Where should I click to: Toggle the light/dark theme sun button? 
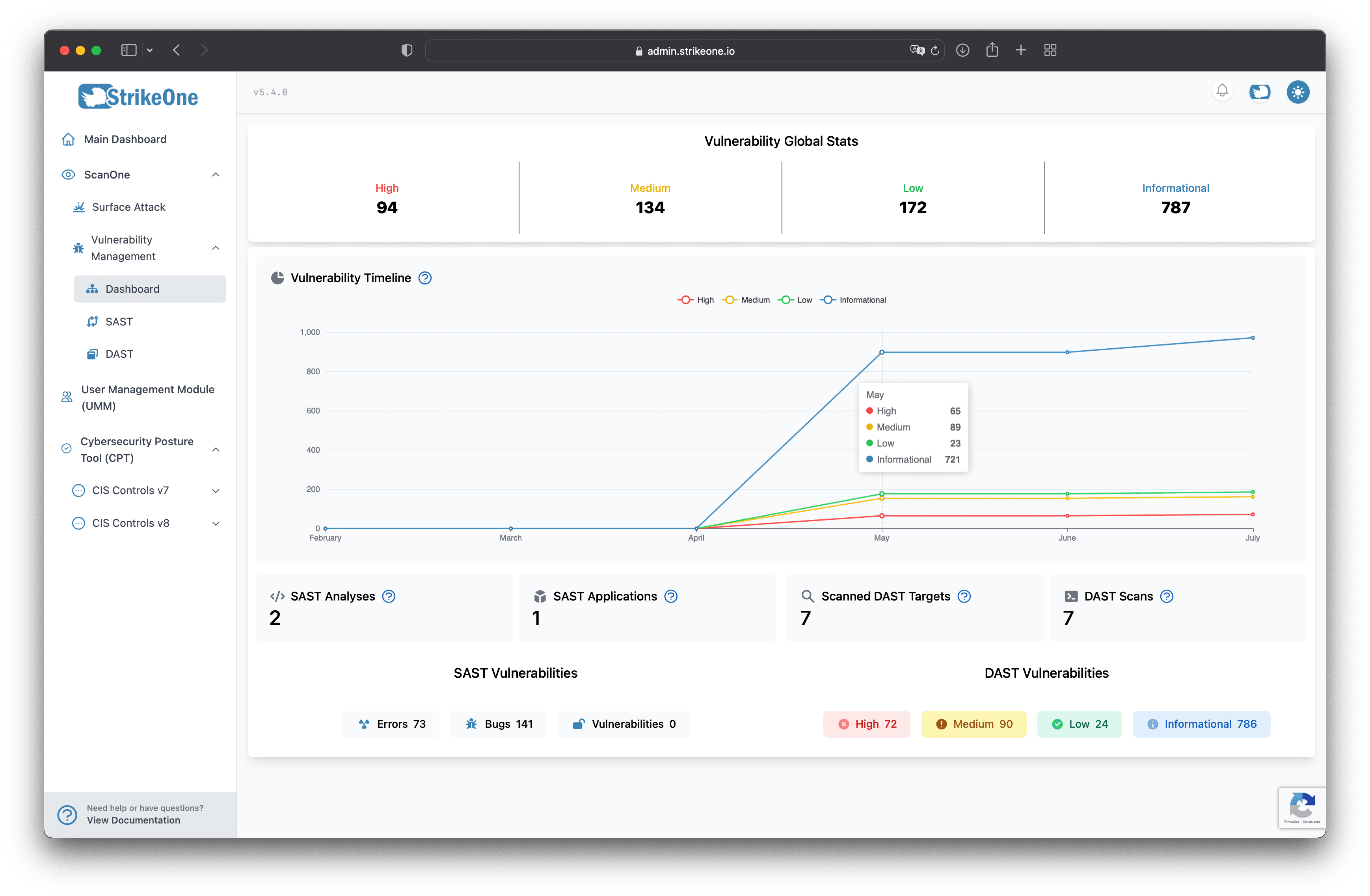coord(1297,92)
